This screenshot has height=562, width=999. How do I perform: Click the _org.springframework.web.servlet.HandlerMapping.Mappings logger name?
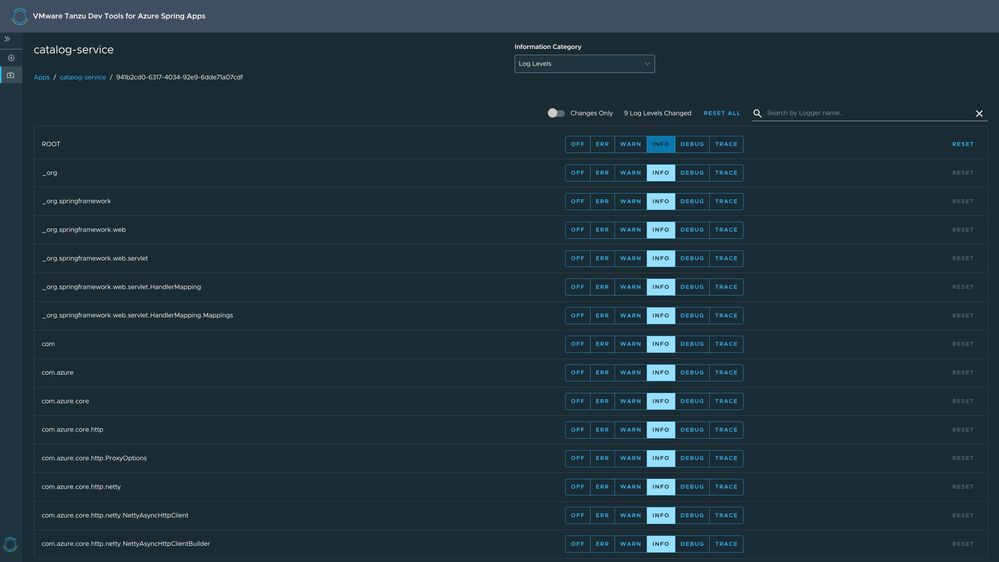point(137,315)
